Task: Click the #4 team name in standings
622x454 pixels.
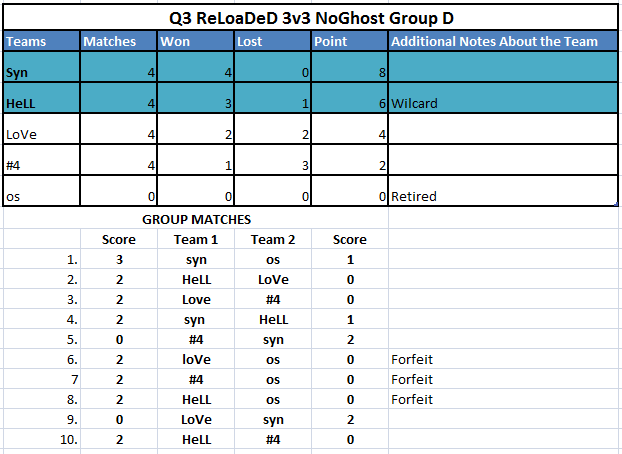Action: tap(41, 165)
